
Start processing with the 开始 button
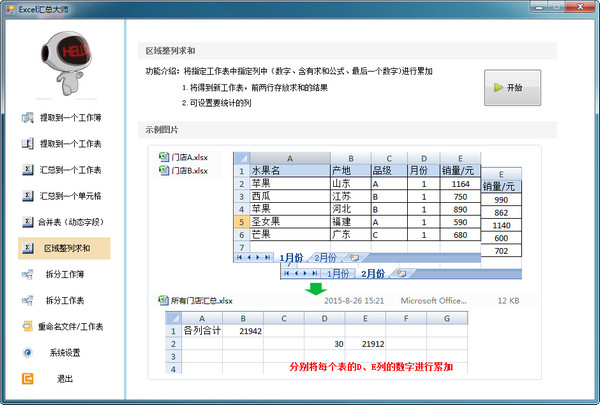click(512, 88)
